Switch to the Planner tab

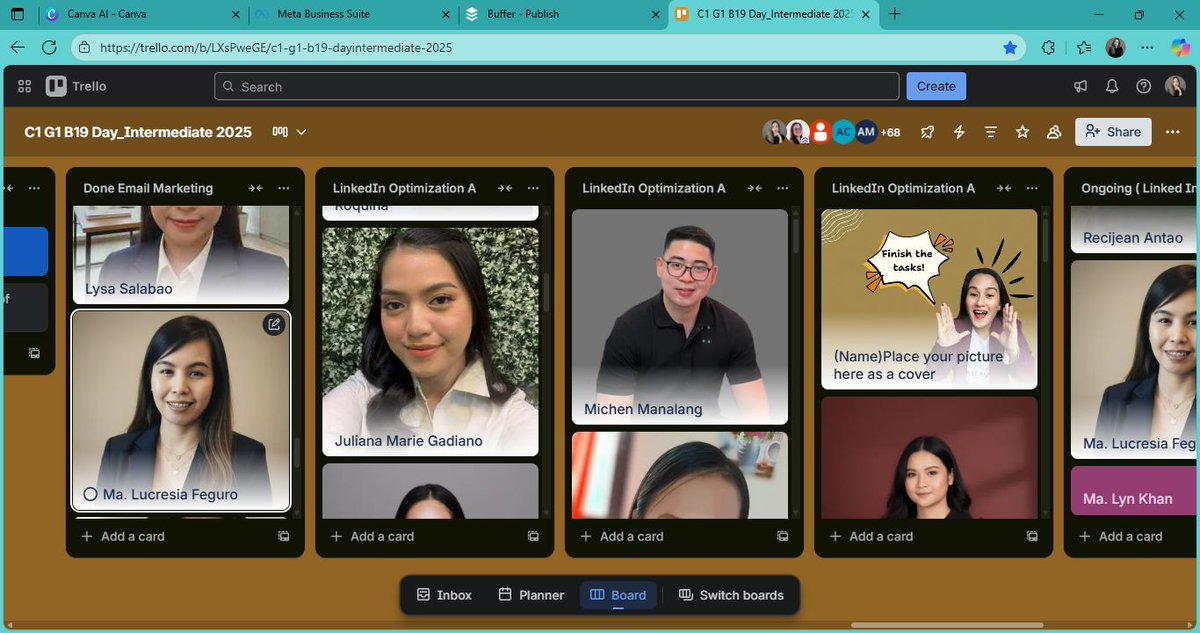pos(530,595)
